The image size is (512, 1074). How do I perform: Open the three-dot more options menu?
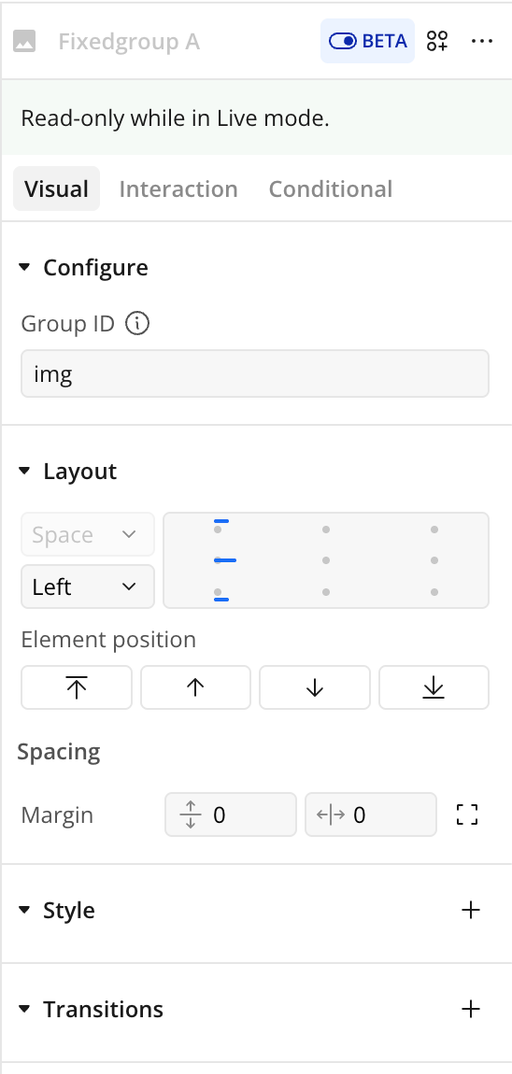point(482,41)
